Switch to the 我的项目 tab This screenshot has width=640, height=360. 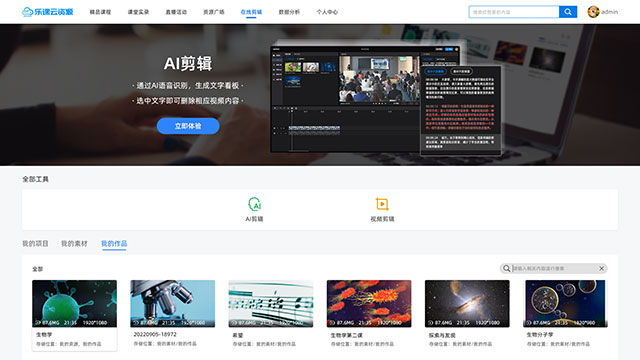pyautogui.click(x=35, y=244)
